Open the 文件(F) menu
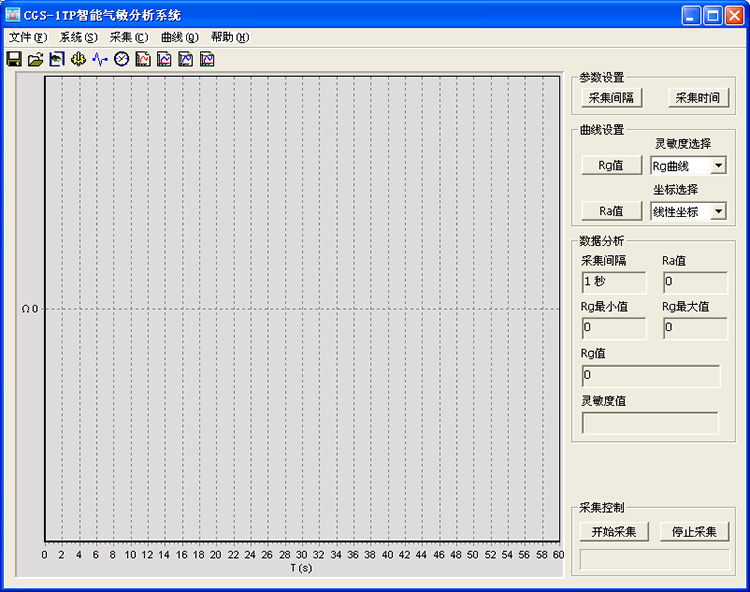The height and width of the screenshot is (592, 750). point(28,37)
